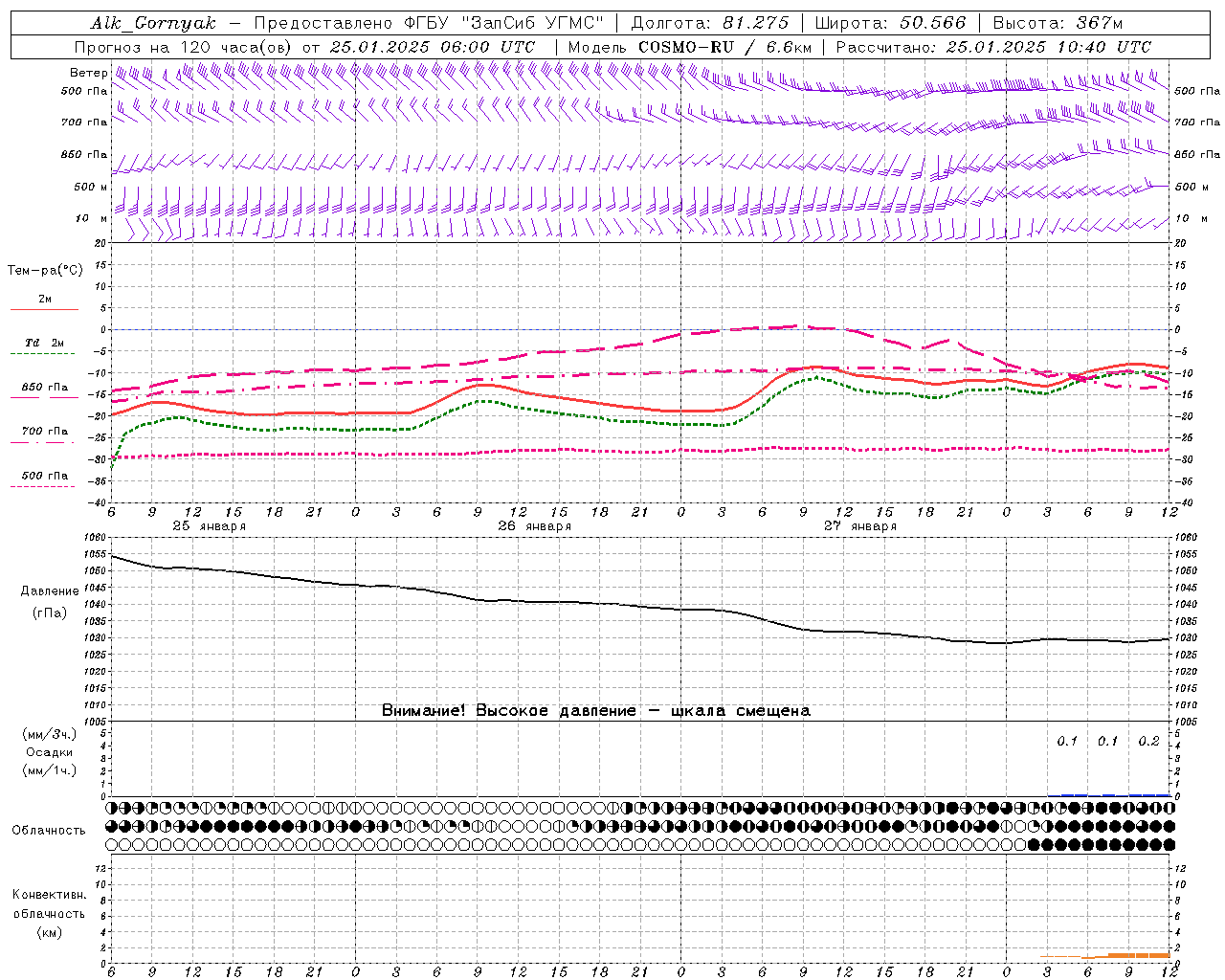The width and height of the screenshot is (1225, 980).
Task: Click the 'Давление' pressure label
Action: click(x=50, y=591)
